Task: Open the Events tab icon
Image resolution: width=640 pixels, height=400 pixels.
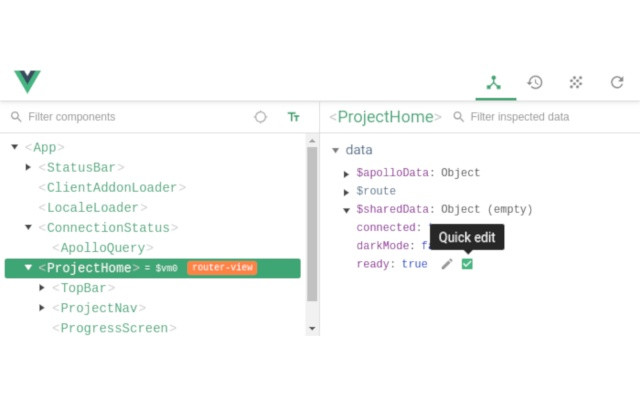Action: click(x=576, y=82)
